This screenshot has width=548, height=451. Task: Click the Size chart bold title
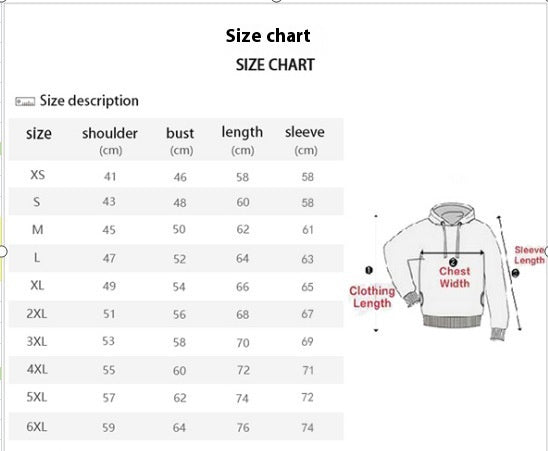(268, 36)
